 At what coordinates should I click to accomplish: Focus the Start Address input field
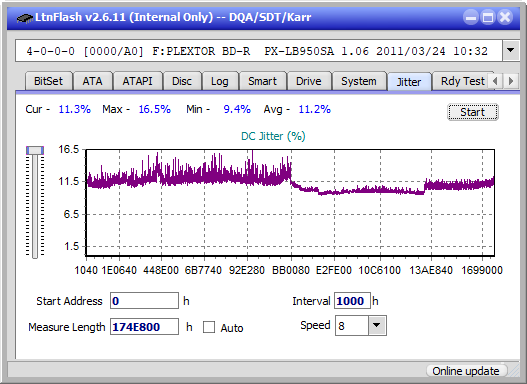[145, 301]
